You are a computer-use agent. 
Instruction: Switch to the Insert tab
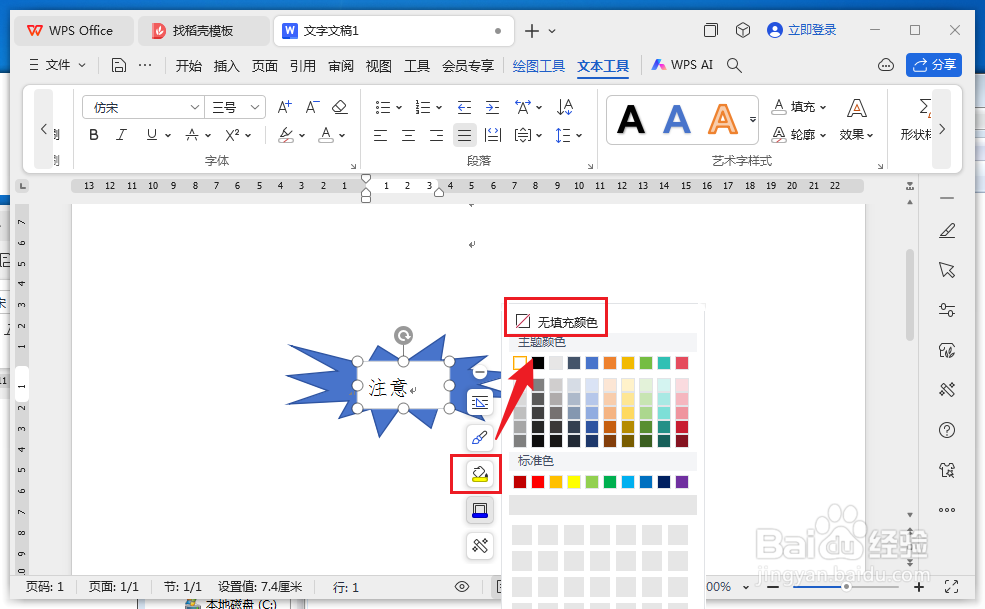point(226,66)
